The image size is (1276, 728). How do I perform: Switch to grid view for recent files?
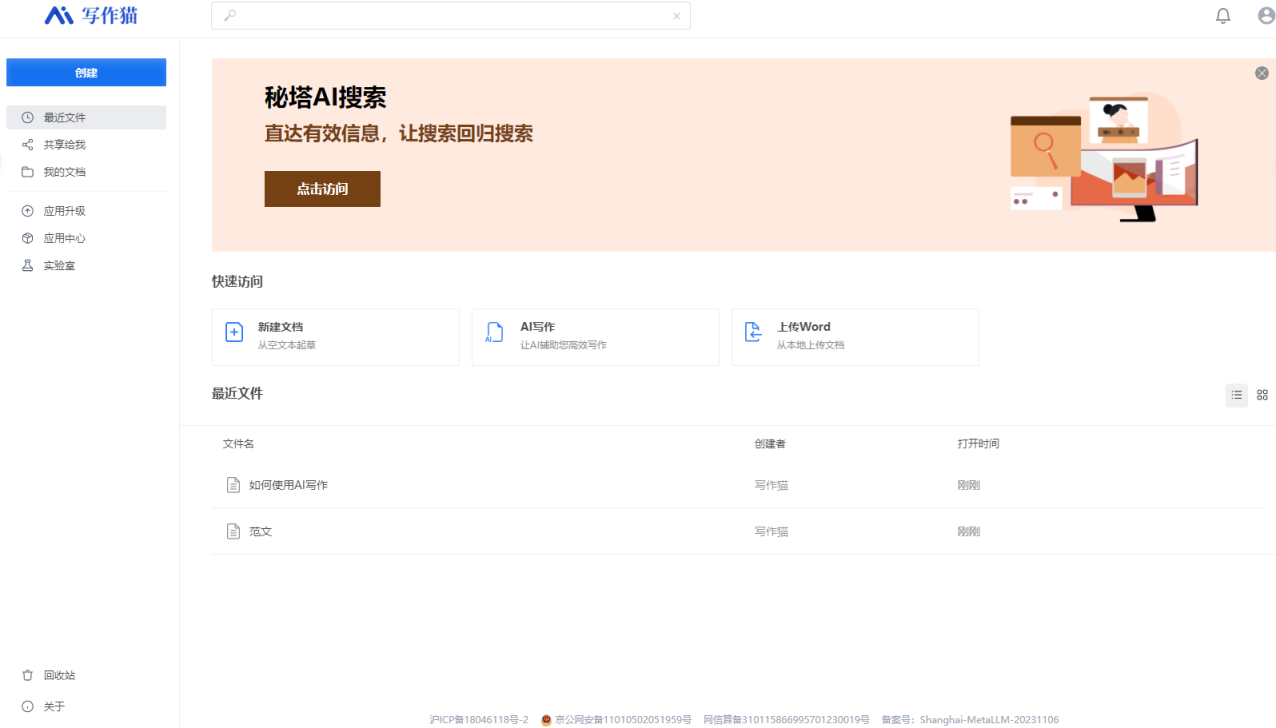tap(1262, 395)
